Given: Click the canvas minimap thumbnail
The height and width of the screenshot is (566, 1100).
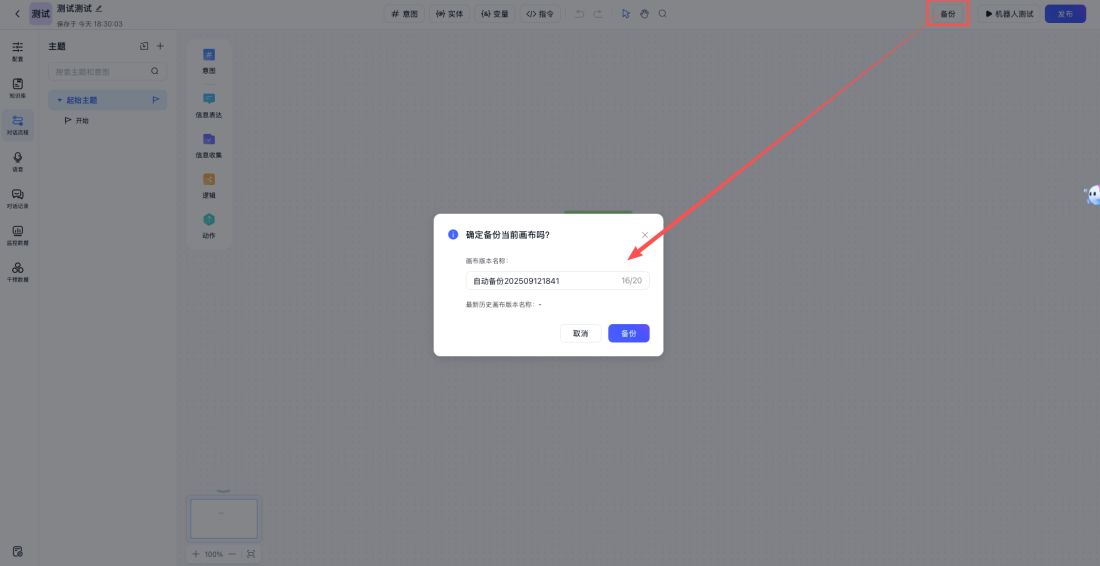Looking at the screenshot, I should pos(224,519).
